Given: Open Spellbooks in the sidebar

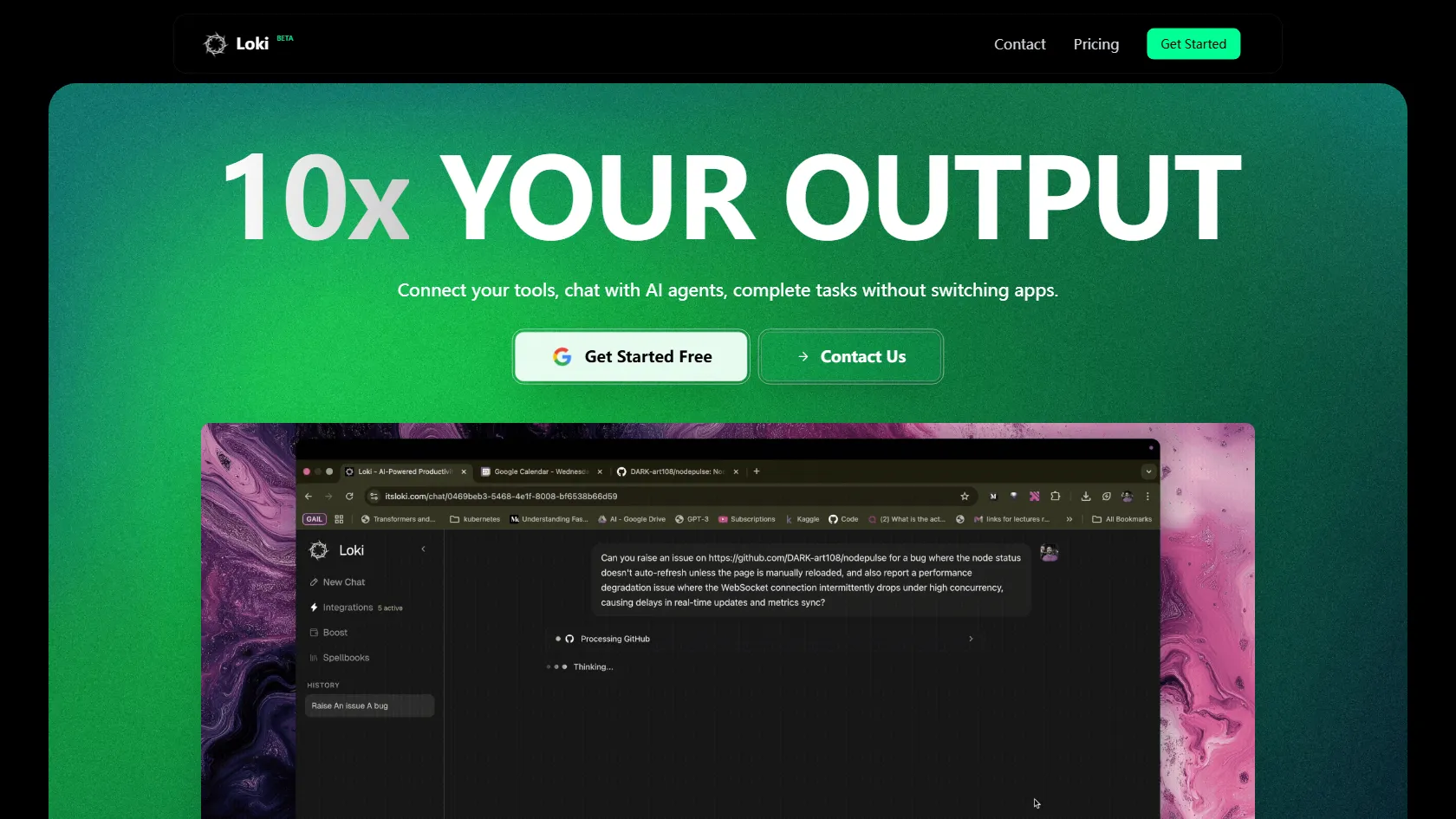Looking at the screenshot, I should click(339, 658).
